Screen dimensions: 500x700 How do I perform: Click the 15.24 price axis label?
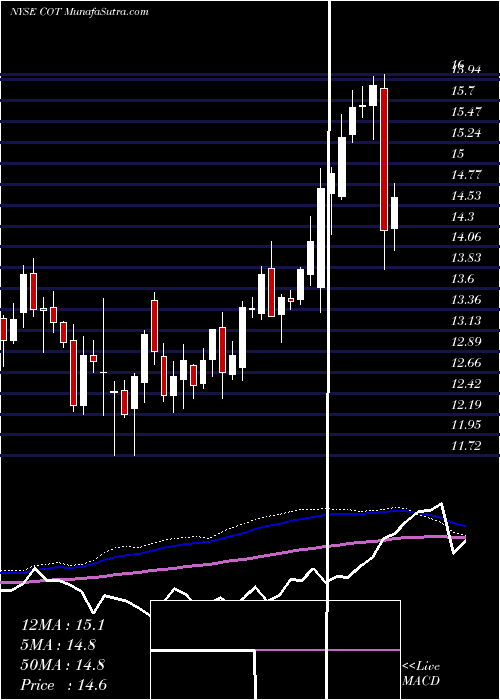pyautogui.click(x=467, y=133)
